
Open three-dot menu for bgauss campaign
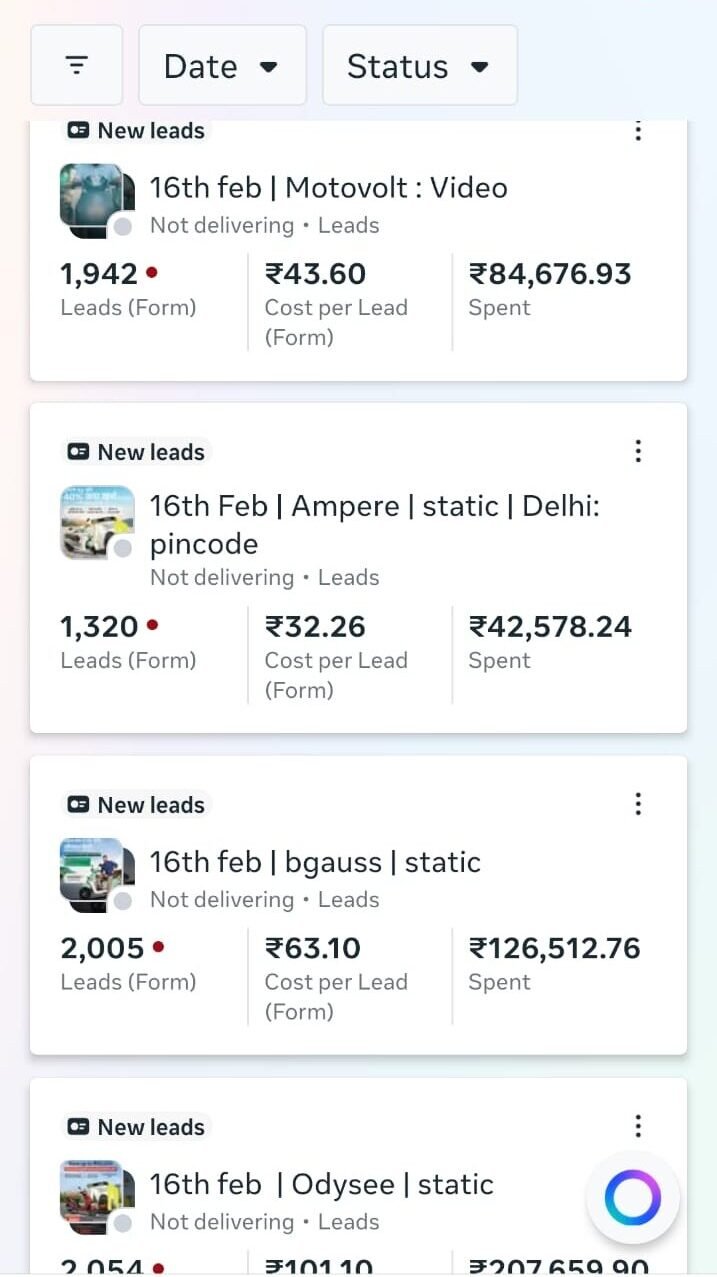coord(638,804)
